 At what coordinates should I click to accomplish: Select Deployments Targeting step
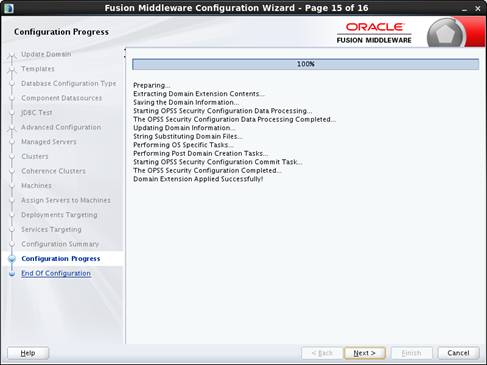pyautogui.click(x=59, y=215)
